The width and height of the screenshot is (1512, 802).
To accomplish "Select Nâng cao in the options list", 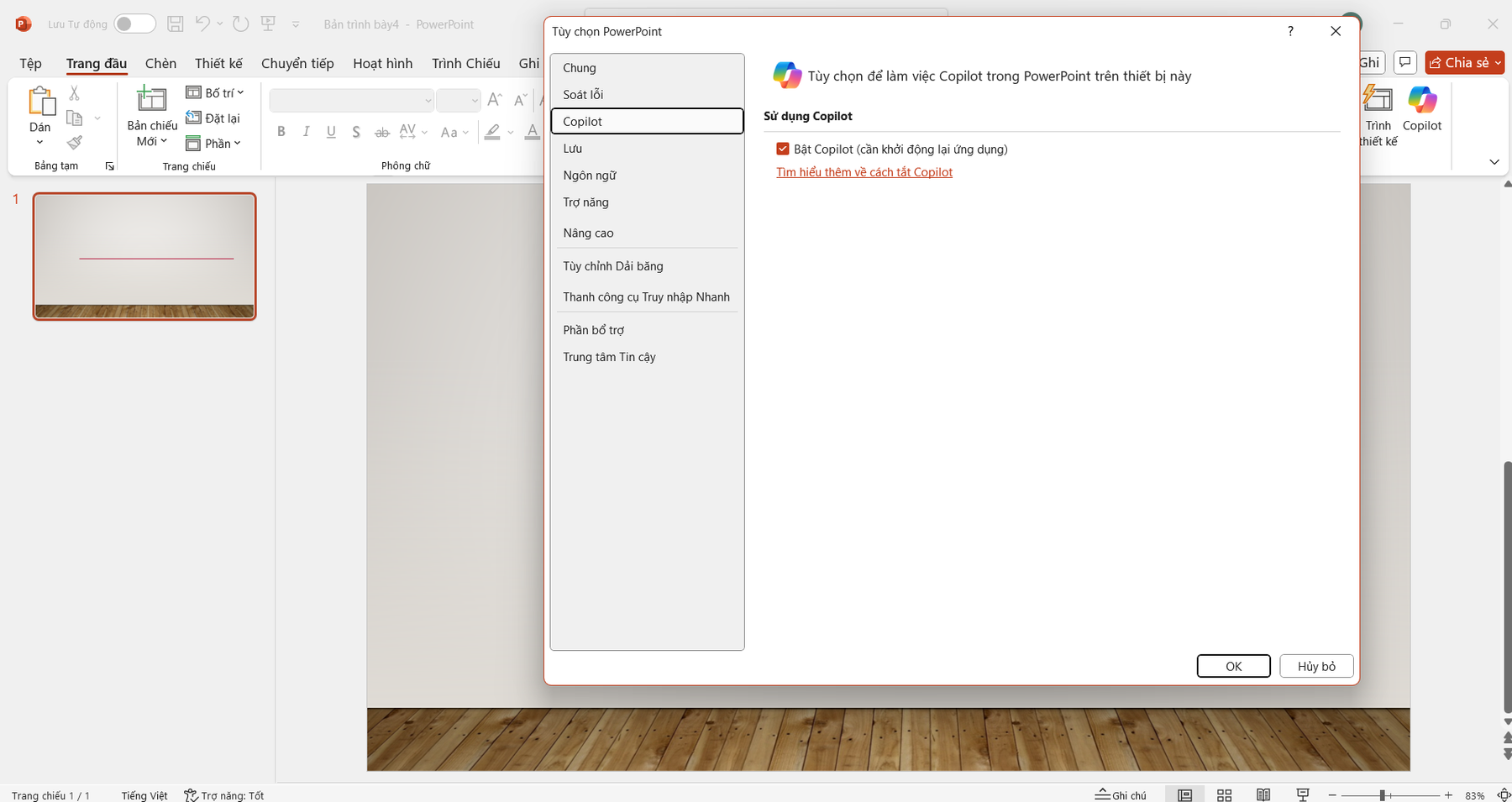I will (x=588, y=233).
